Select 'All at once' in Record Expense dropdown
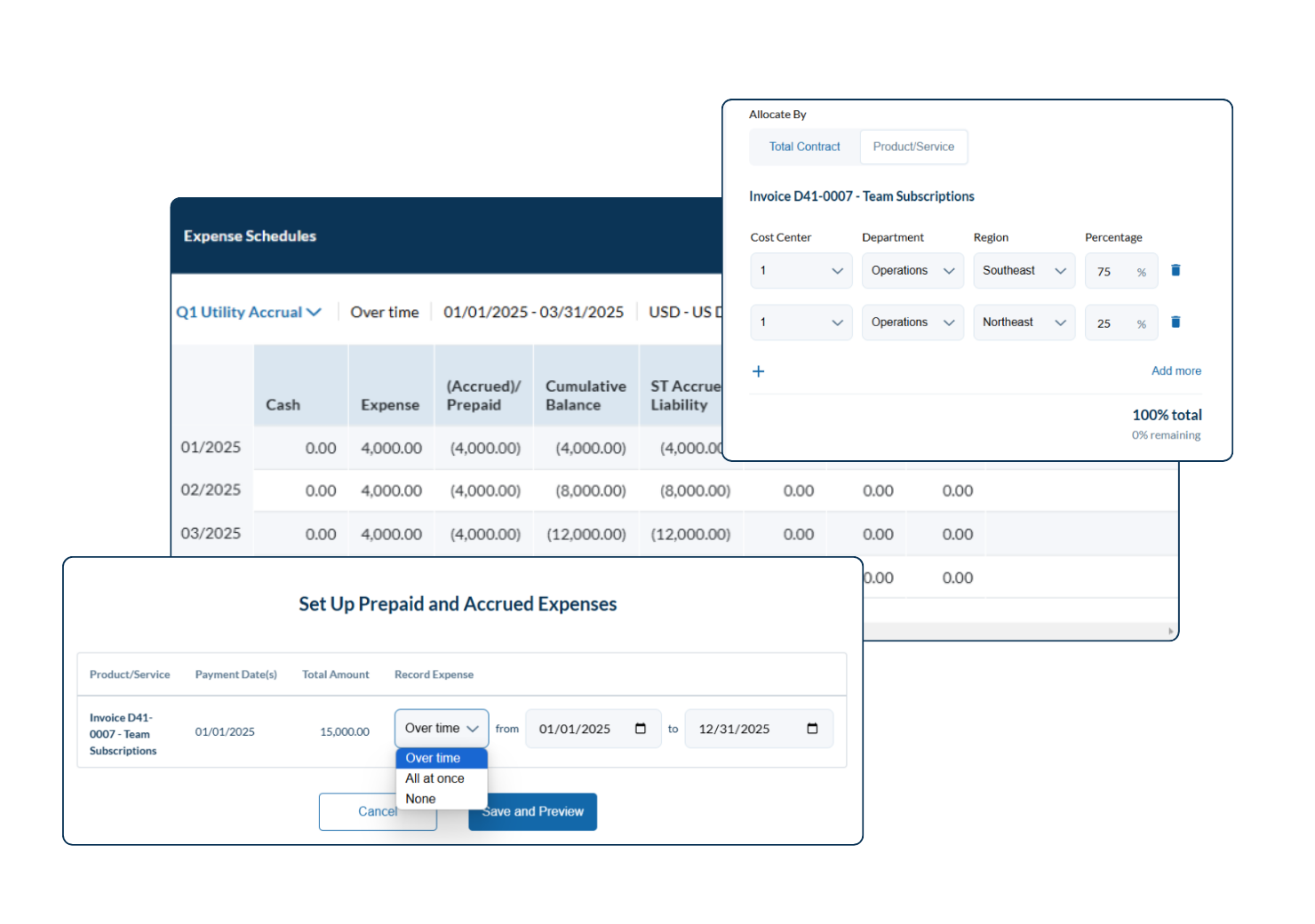Viewport: 1315px width, 924px height. pyautogui.click(x=434, y=777)
